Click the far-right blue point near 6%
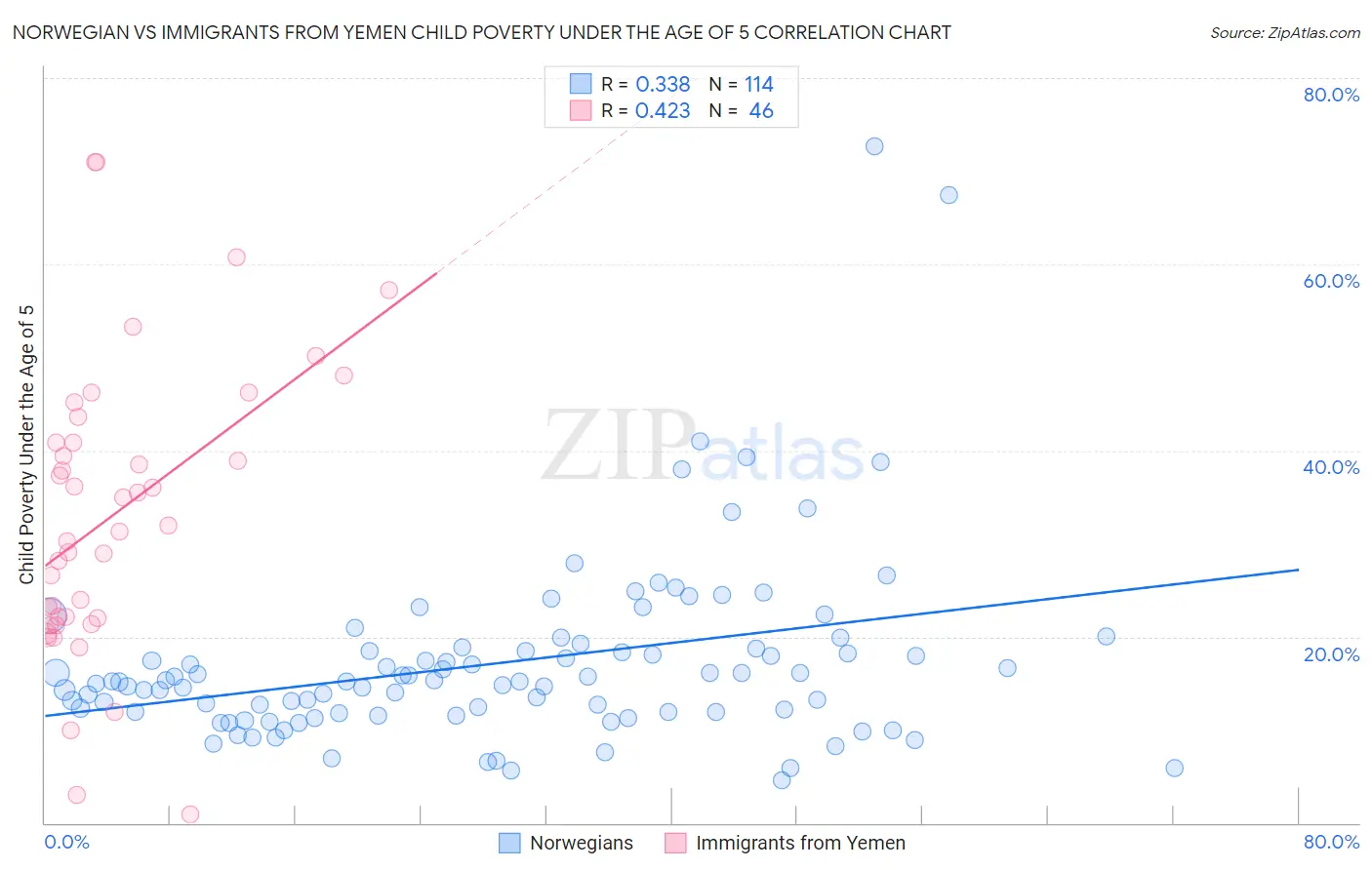 (x=1175, y=768)
